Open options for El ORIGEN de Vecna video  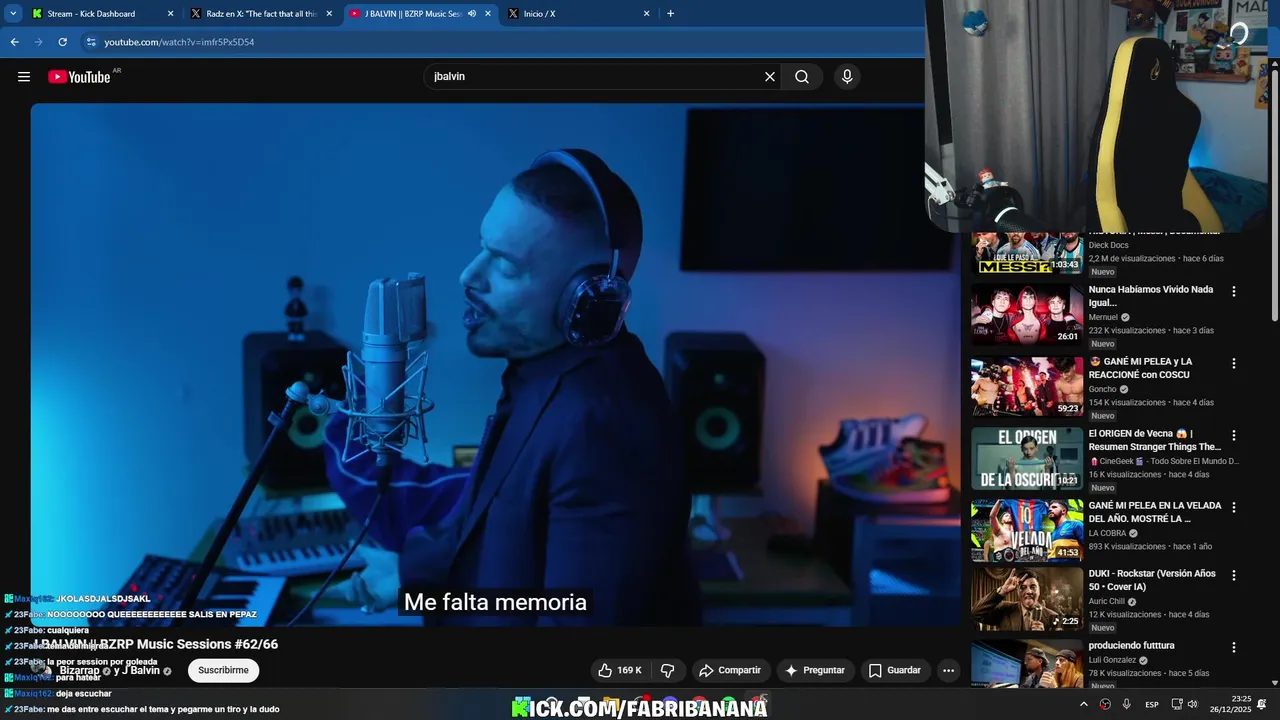pyautogui.click(x=1233, y=435)
